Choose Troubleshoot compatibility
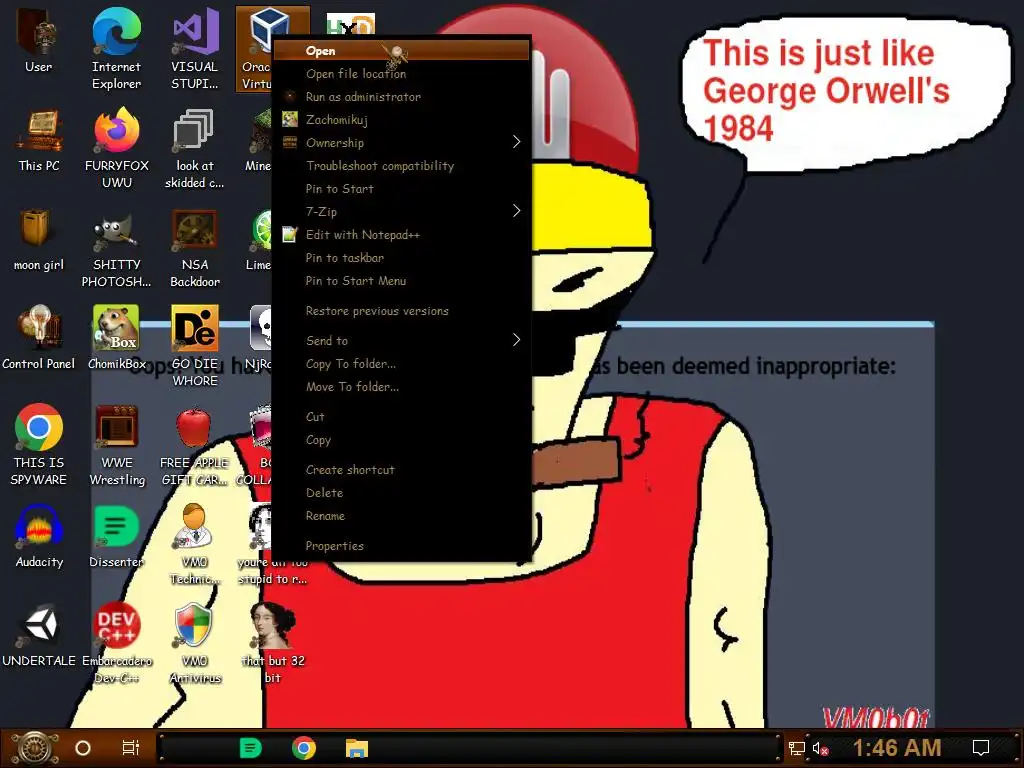Viewport: 1024px width, 768px height. pyautogui.click(x=401, y=165)
